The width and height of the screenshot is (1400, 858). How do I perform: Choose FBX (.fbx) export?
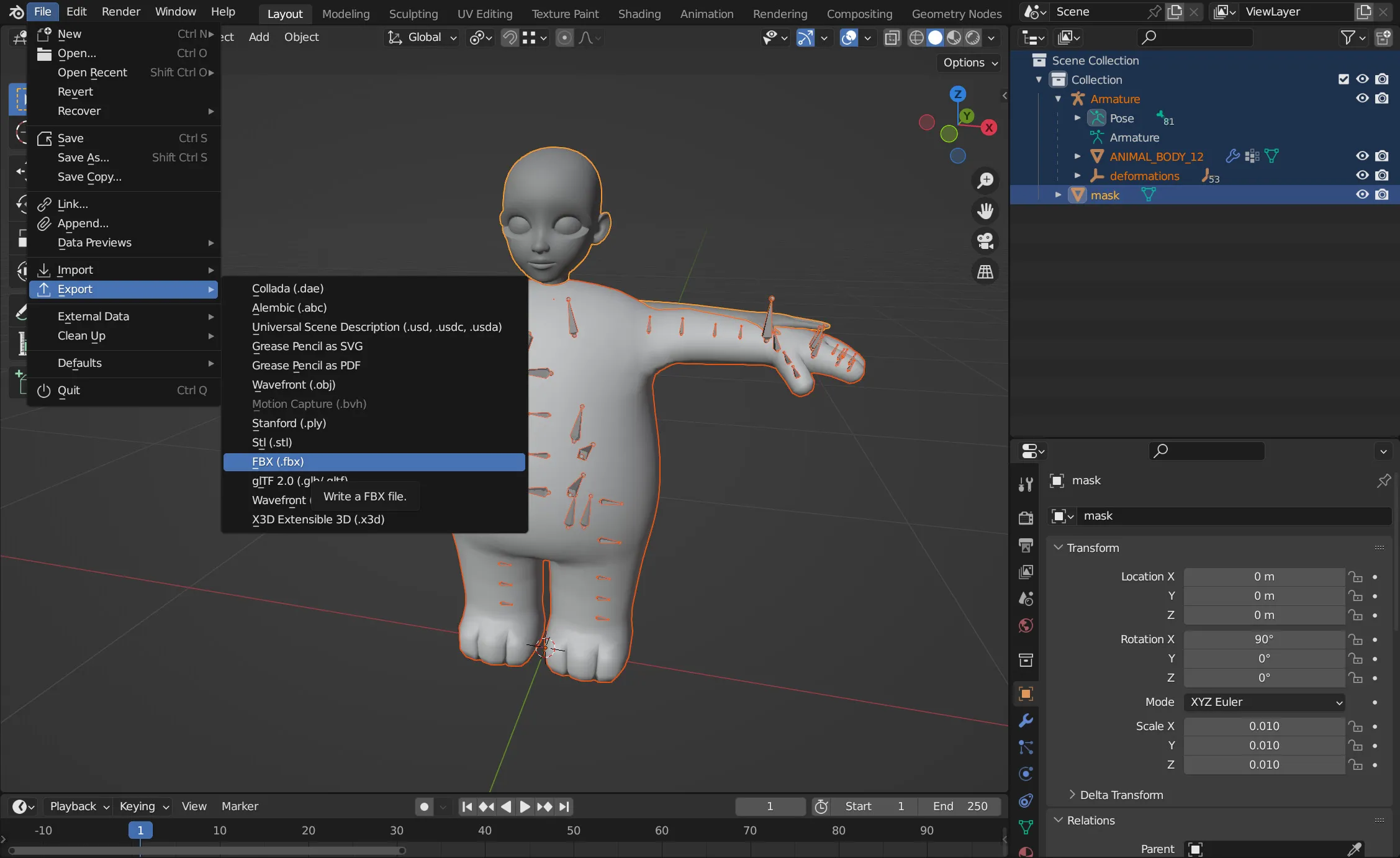[374, 462]
